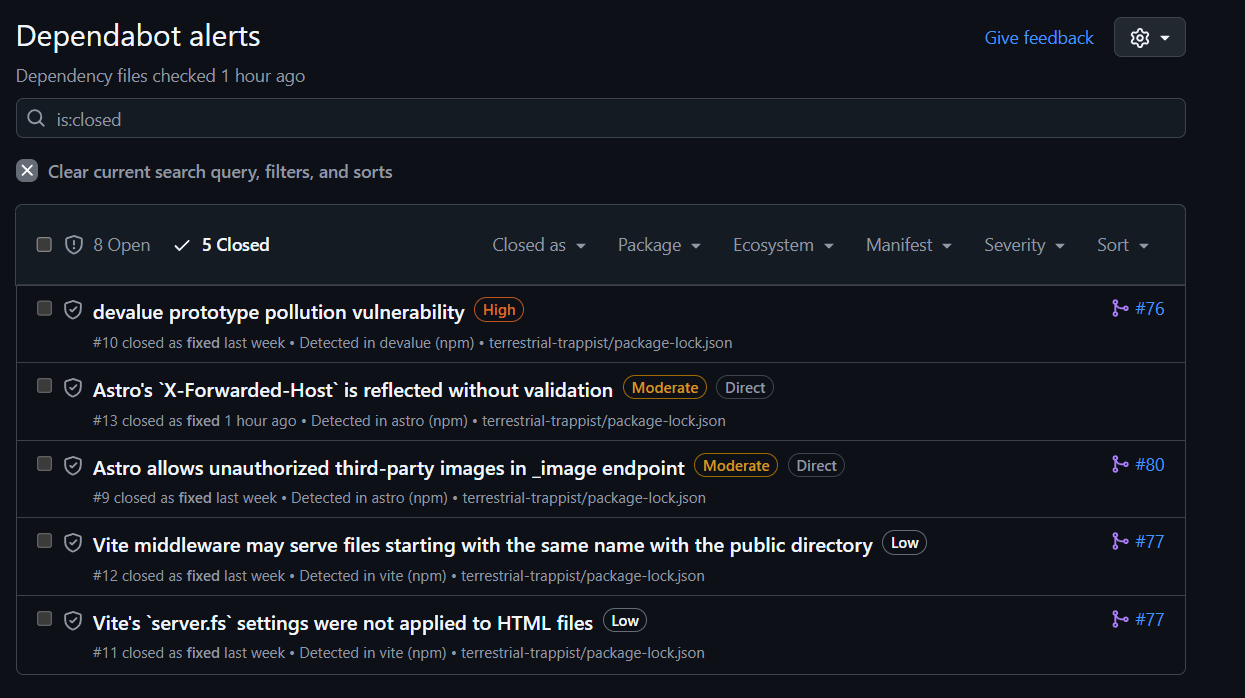The image size is (1245, 698).
Task: Open the Package filter dropdown
Action: coord(659,245)
